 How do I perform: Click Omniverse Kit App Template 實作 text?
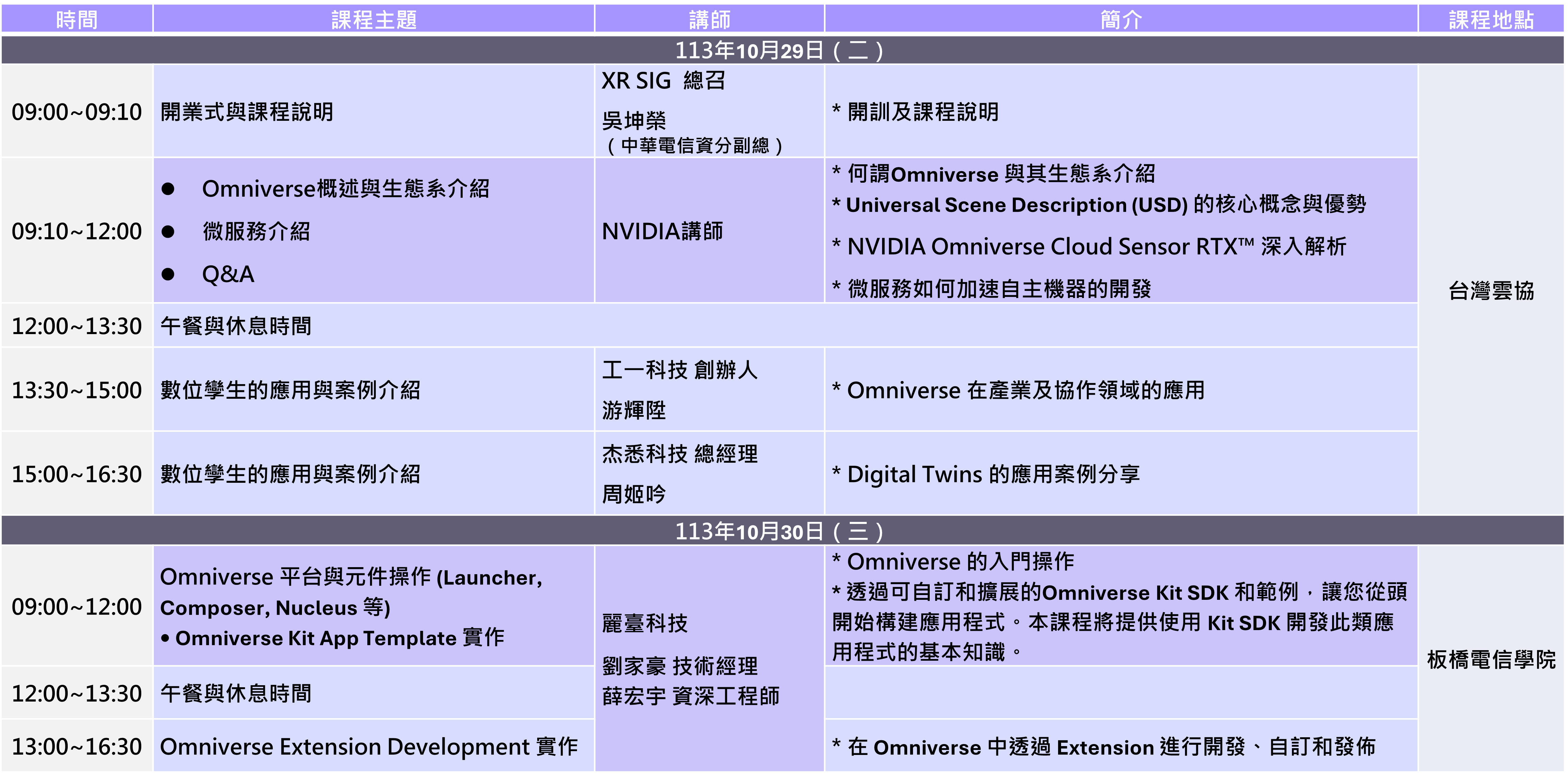[339, 638]
